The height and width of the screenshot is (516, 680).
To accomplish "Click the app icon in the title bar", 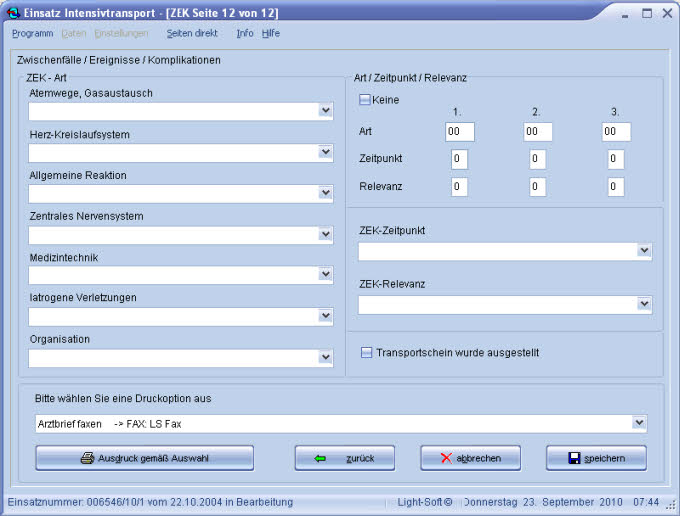I will (13, 13).
